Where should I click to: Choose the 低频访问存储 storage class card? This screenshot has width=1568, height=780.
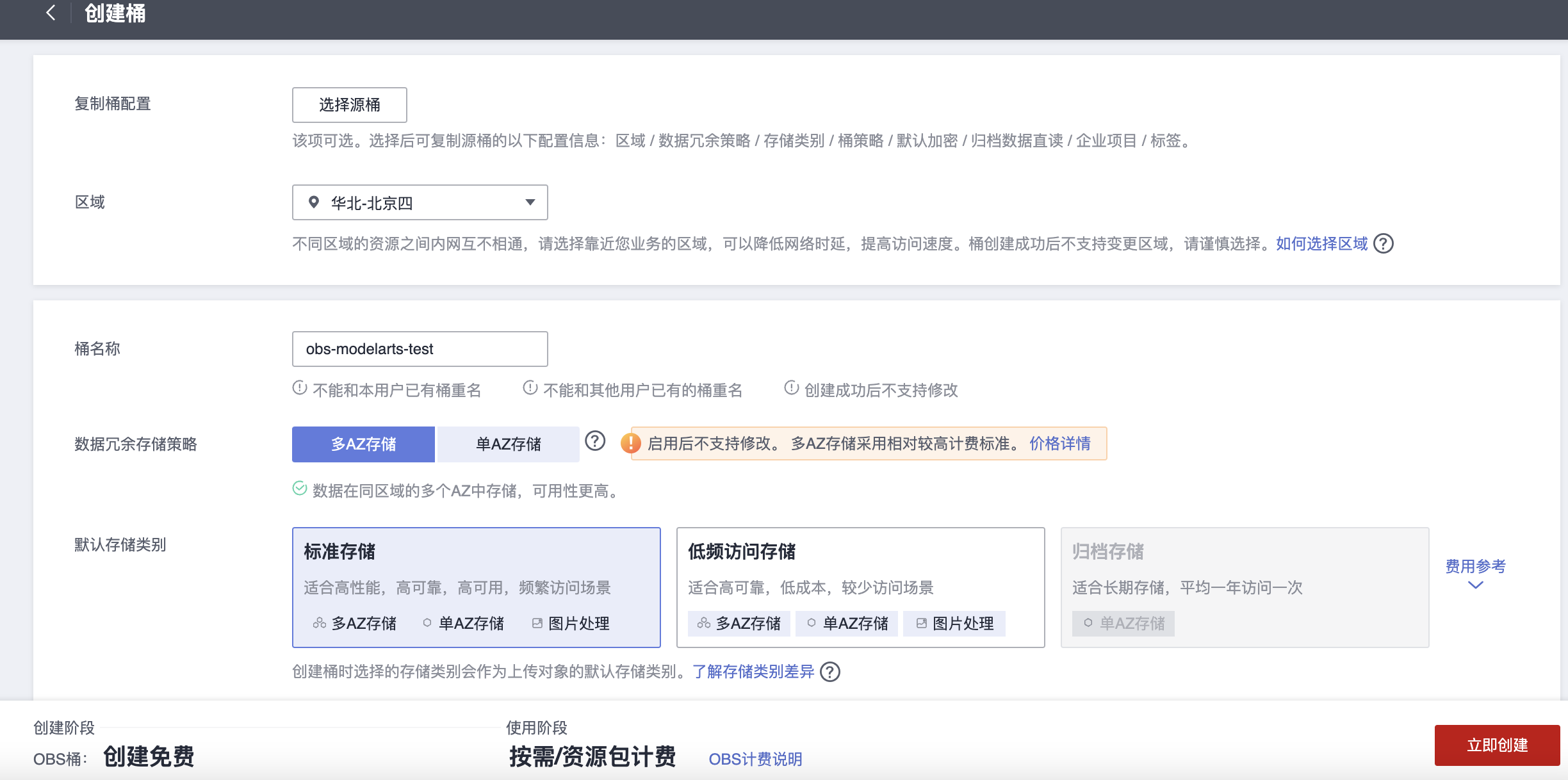860,587
